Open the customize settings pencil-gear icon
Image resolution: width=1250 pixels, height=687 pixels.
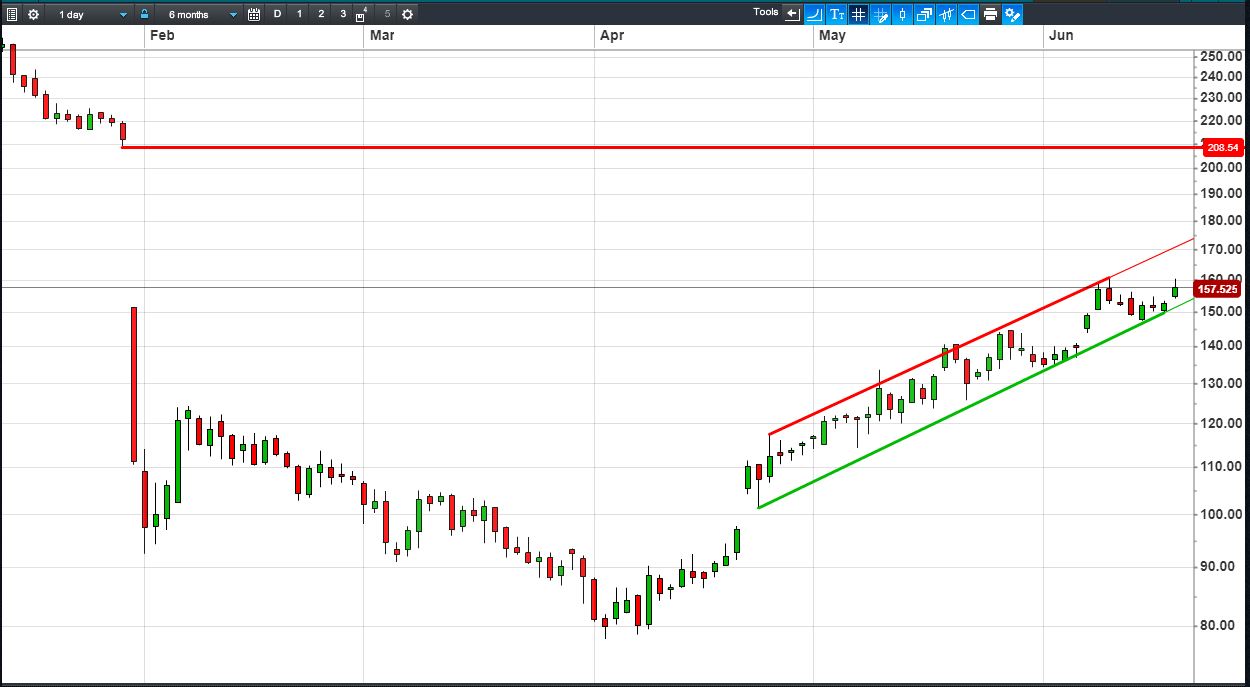point(1012,14)
